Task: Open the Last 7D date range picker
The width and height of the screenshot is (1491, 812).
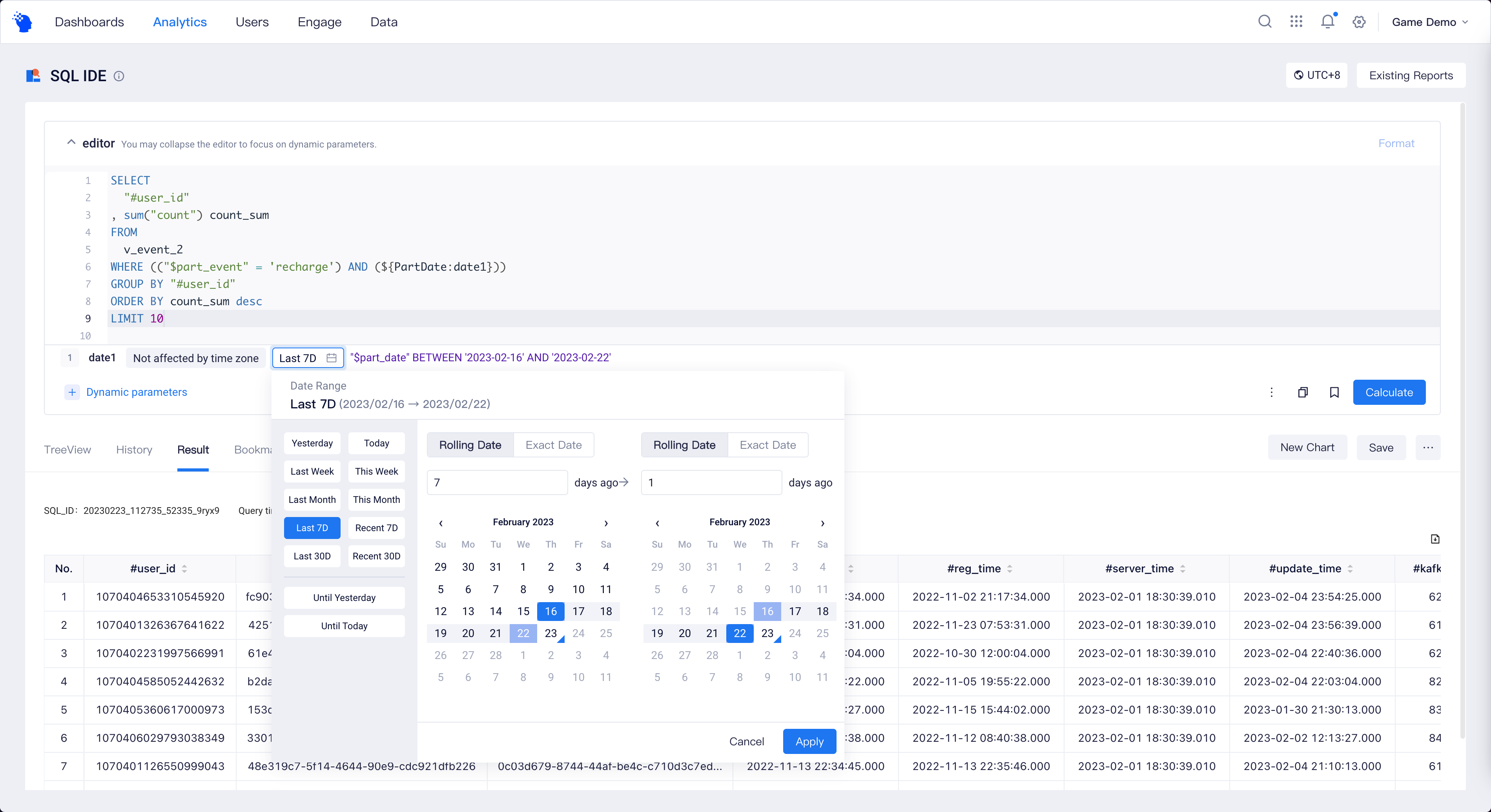Action: tap(308, 358)
